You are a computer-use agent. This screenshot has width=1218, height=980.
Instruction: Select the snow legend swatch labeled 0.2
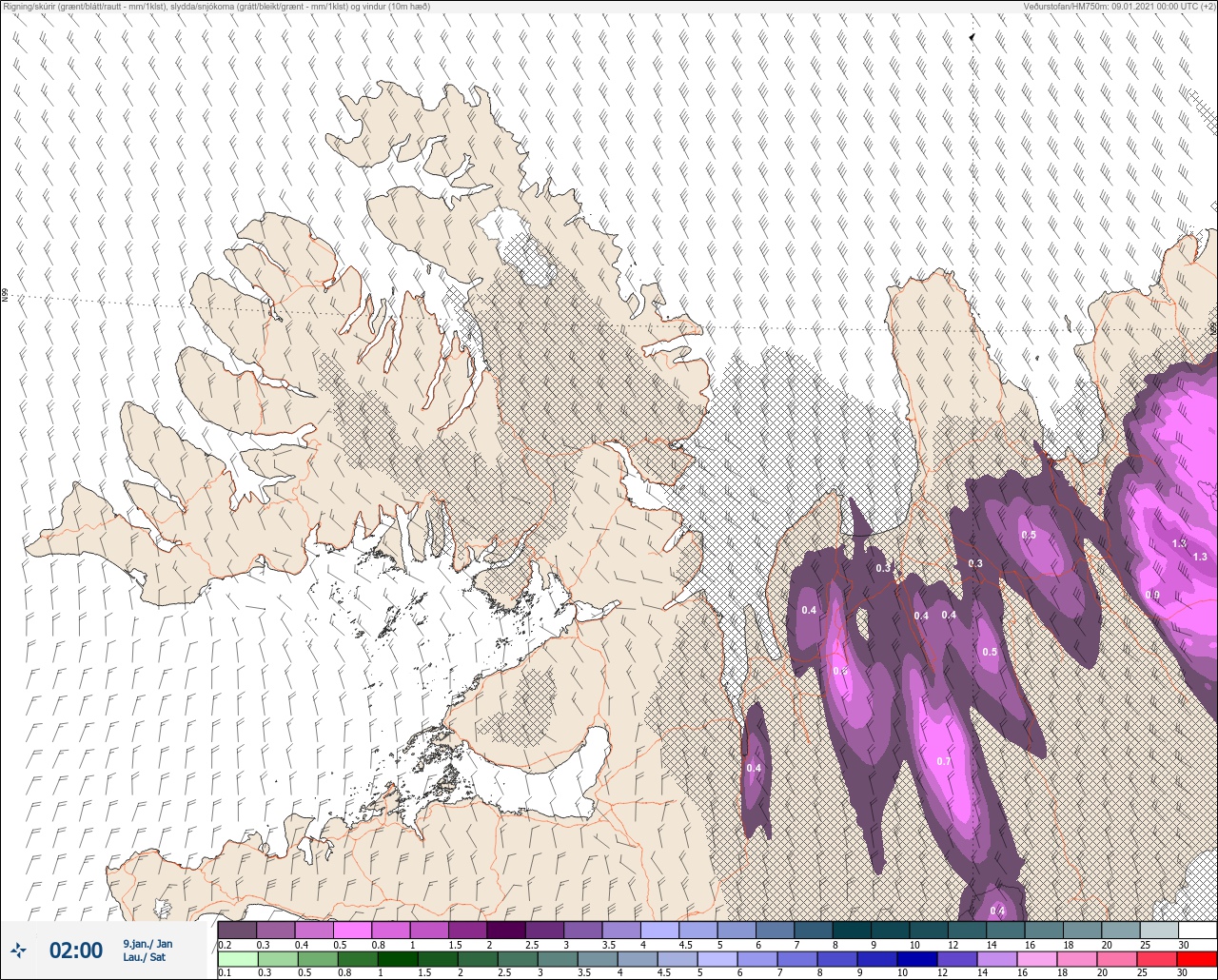pos(237,930)
